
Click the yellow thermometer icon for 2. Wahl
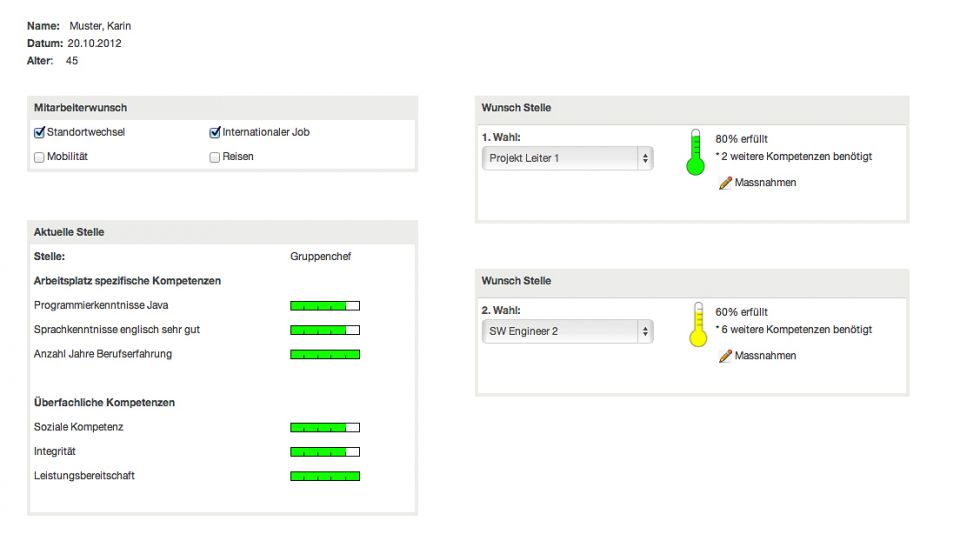point(698,325)
